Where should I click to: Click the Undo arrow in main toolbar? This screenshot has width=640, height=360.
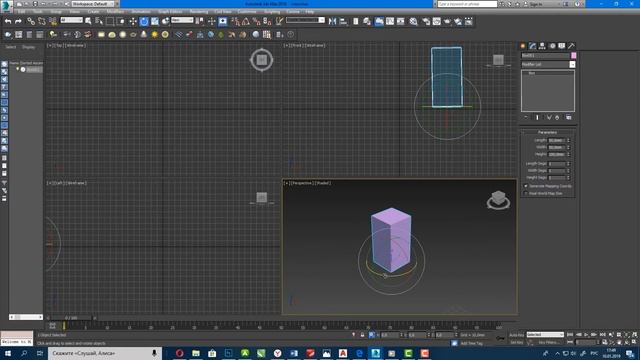pos(8,21)
